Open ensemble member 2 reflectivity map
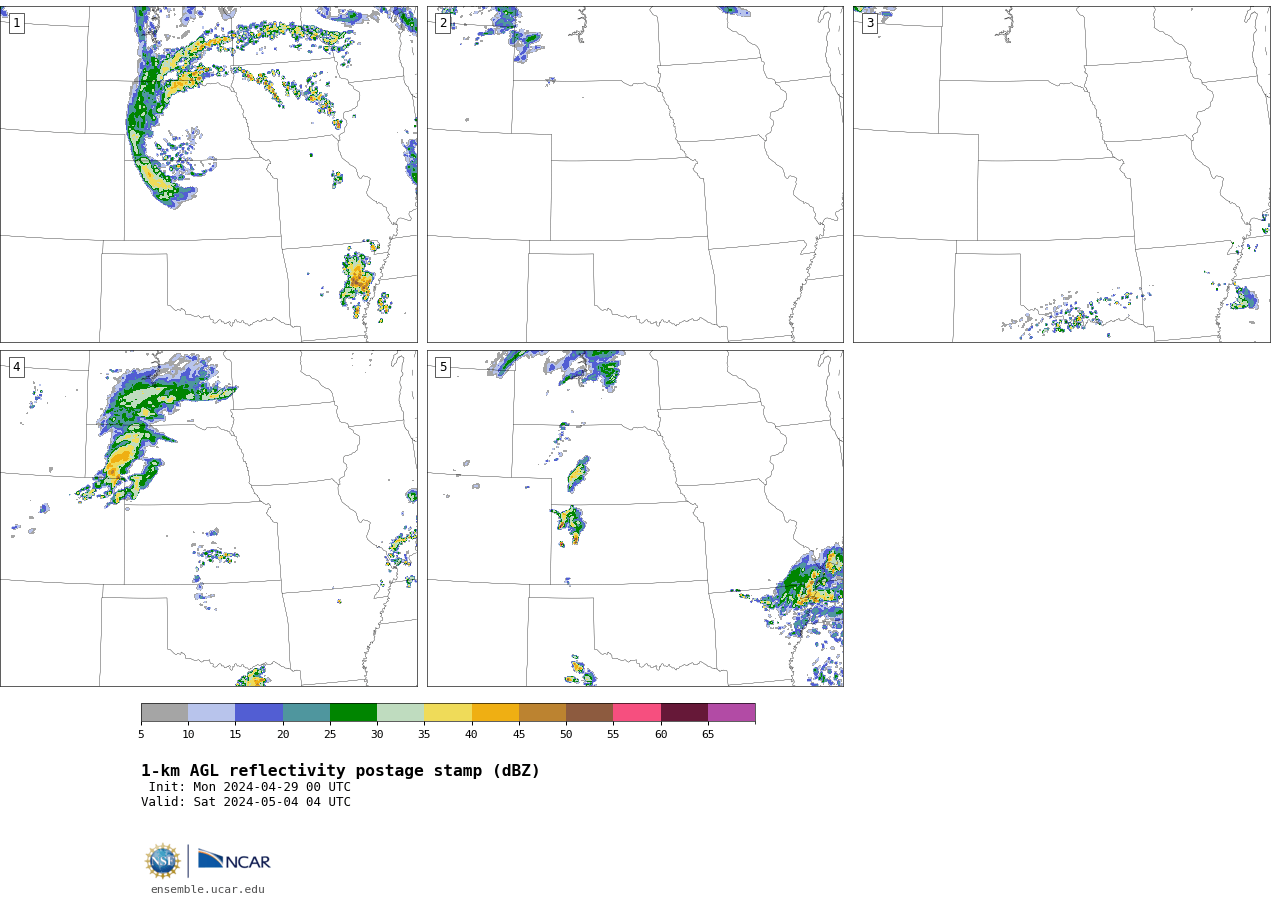The image size is (1280, 901). (x=635, y=174)
